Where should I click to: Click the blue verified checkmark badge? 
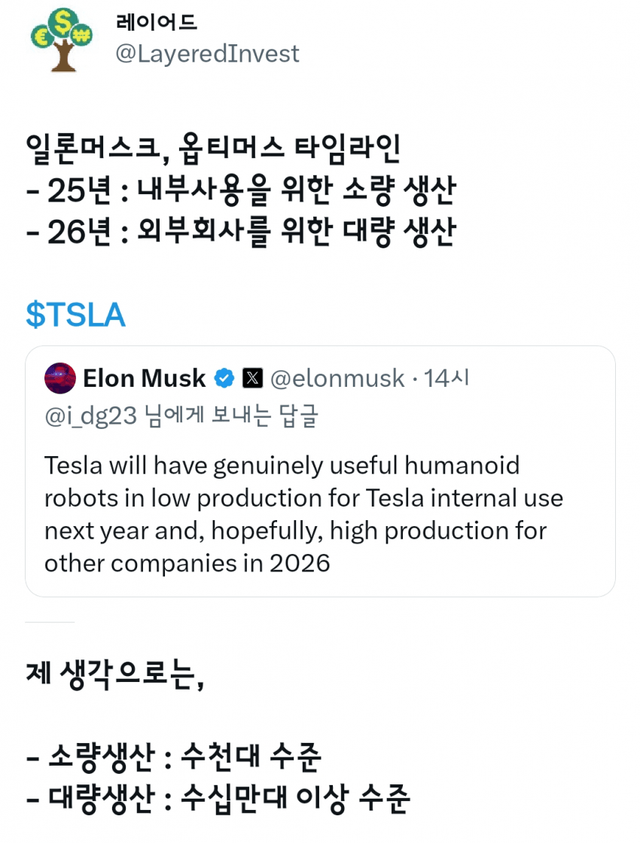[x=226, y=379]
